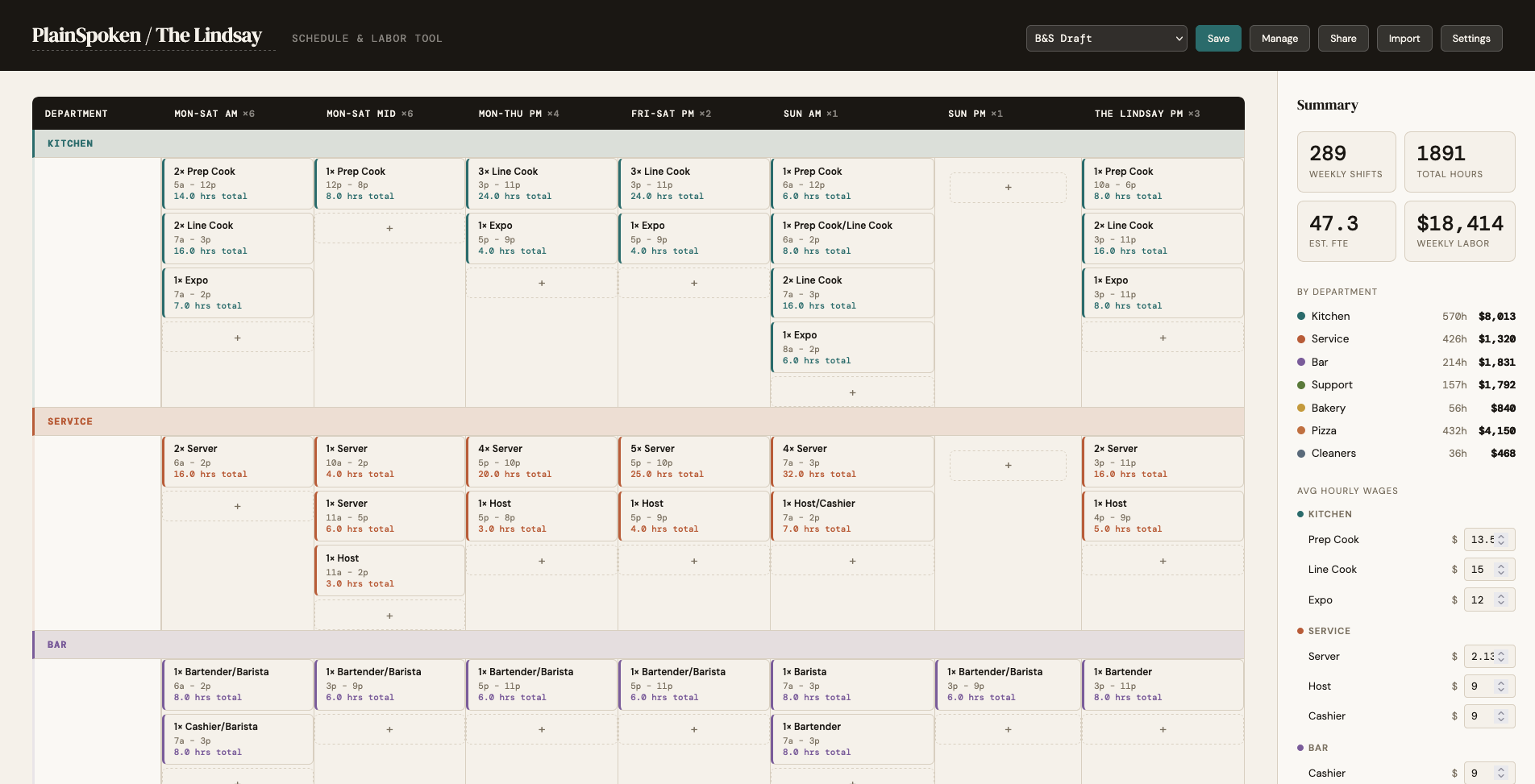Add a shift in Kitchen Sun PM

(1008, 188)
